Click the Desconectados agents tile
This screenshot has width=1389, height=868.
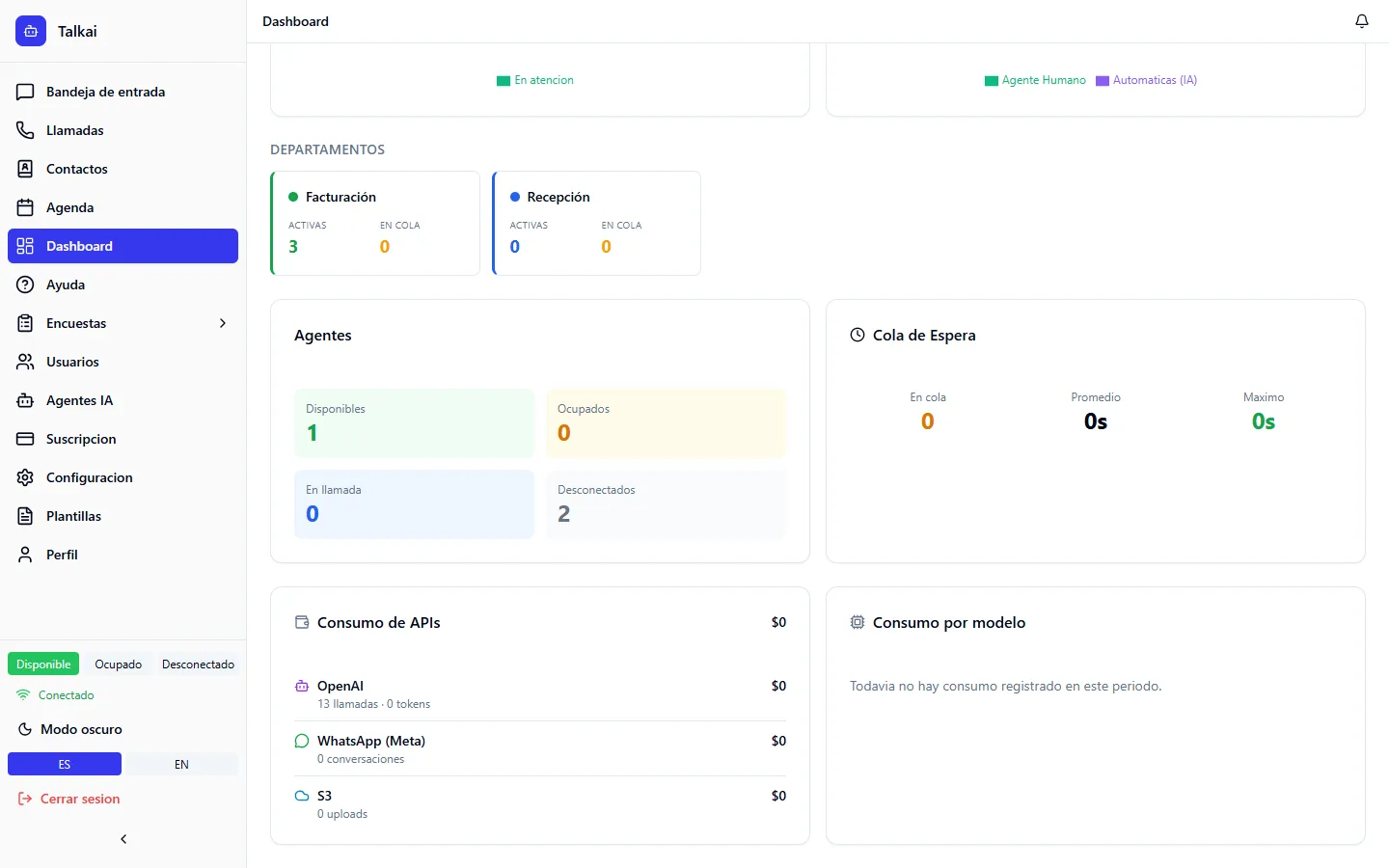tap(666, 504)
